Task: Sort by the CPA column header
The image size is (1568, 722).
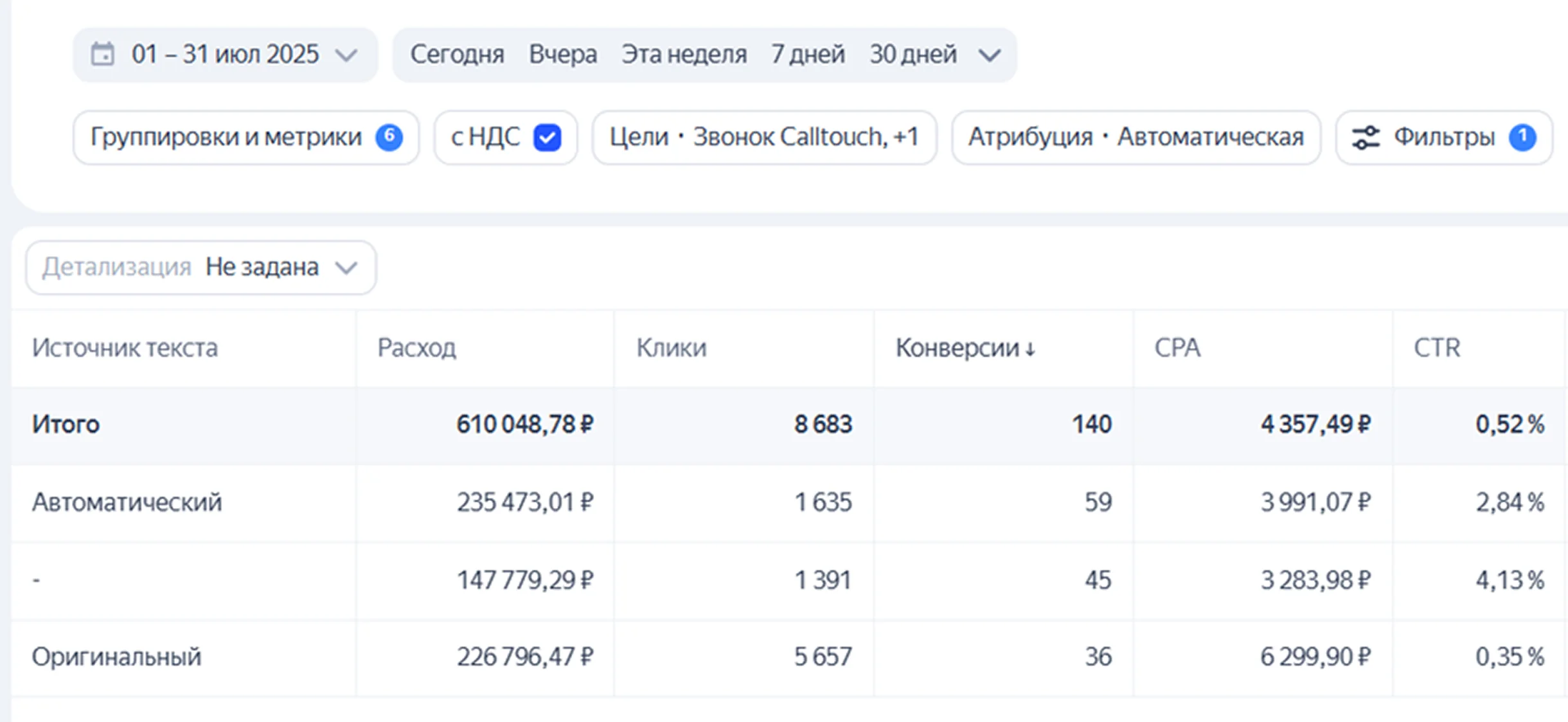Action: coord(1177,348)
